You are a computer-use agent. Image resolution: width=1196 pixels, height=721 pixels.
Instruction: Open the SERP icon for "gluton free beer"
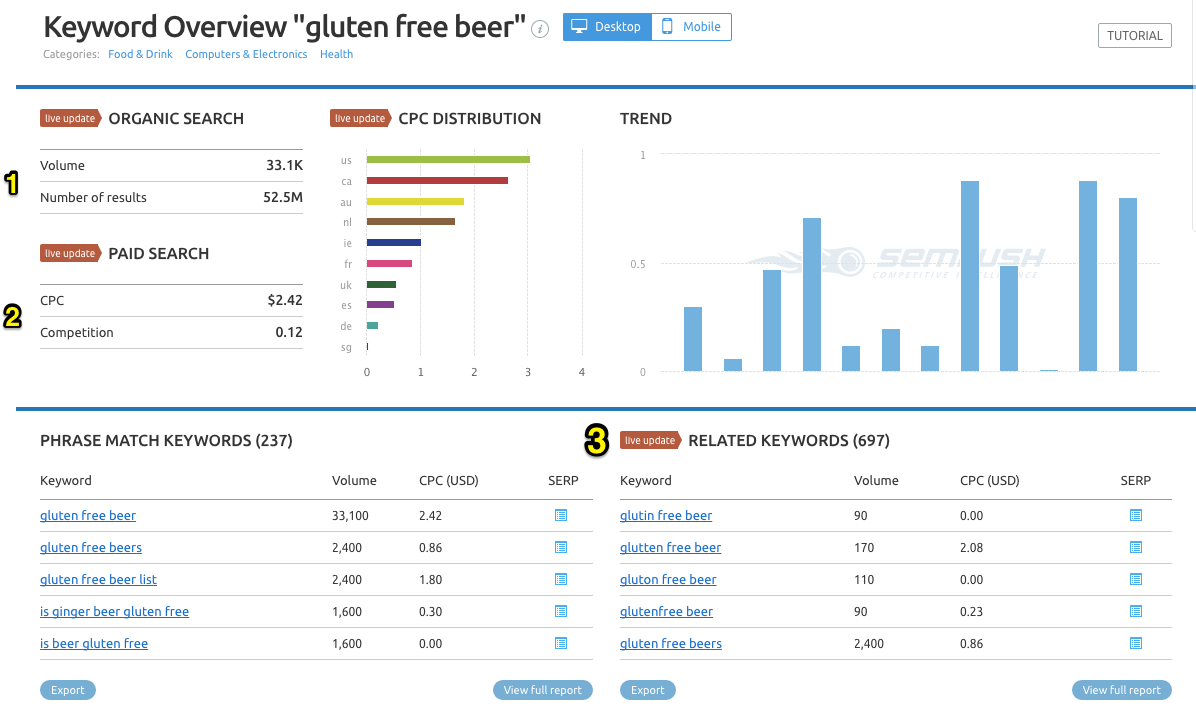pos(1134,579)
